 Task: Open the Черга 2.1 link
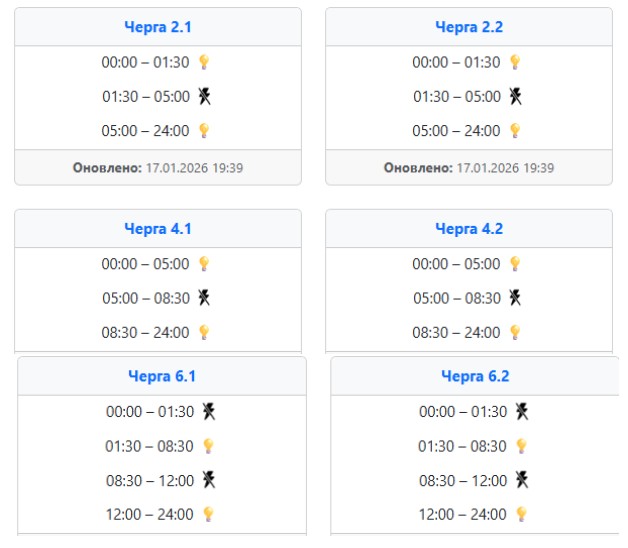pyautogui.click(x=158, y=27)
